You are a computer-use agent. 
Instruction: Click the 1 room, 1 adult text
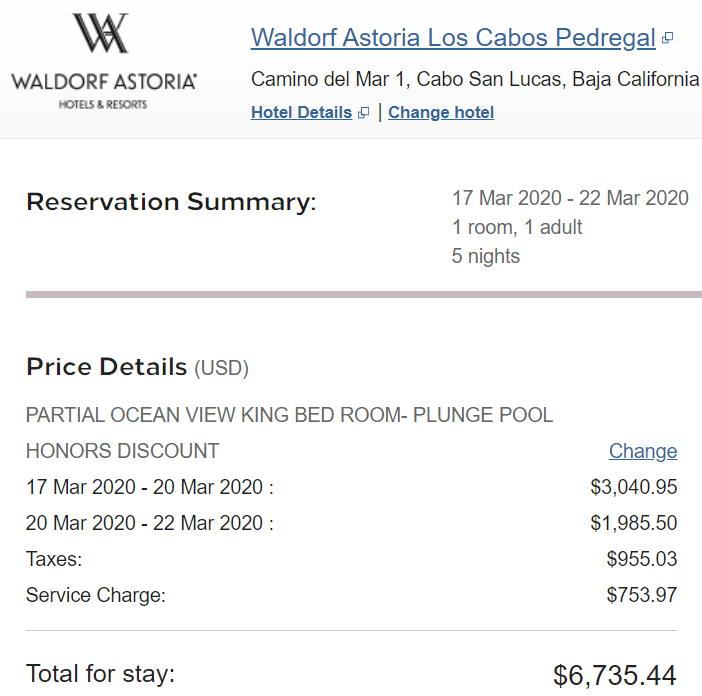coord(517,227)
